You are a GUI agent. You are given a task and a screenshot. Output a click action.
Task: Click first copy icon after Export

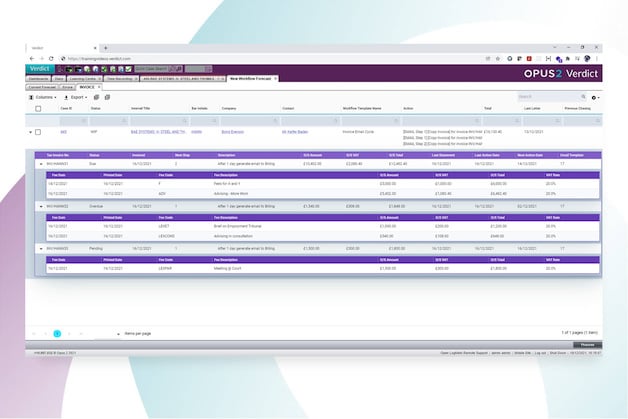pyautogui.click(x=96, y=97)
